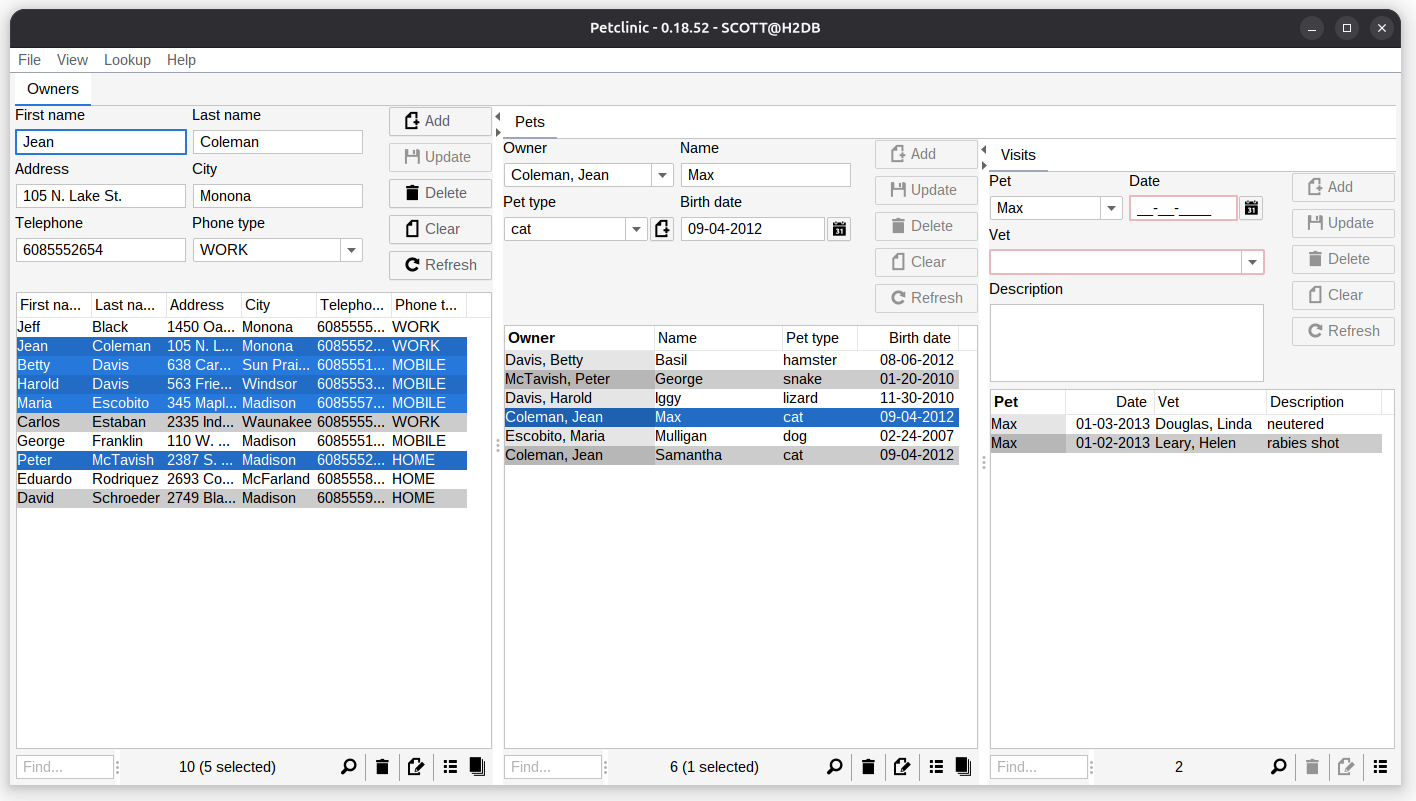Select the Pets tab

pos(529,122)
